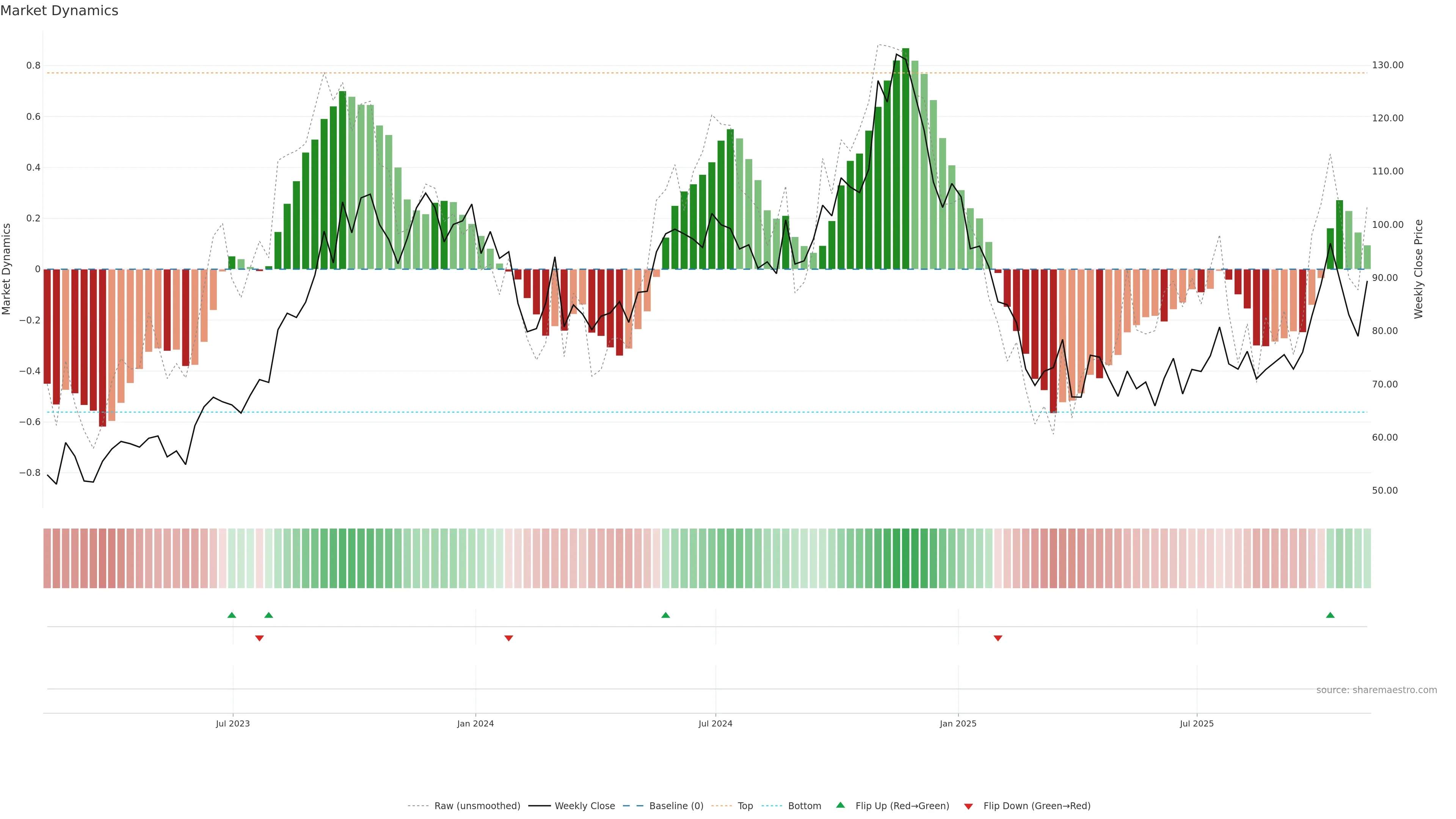Click the red flip-down triangle after Jan 2025

pos(998,638)
